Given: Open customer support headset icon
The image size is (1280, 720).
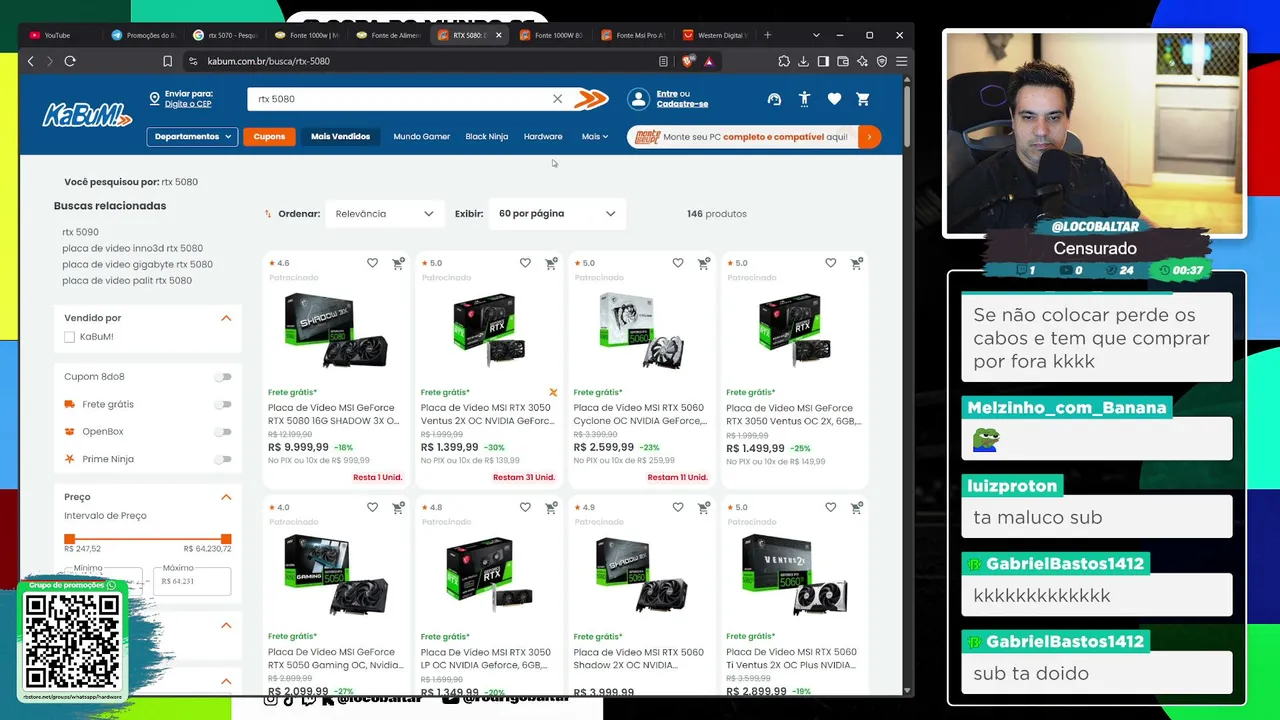Looking at the screenshot, I should tap(774, 99).
